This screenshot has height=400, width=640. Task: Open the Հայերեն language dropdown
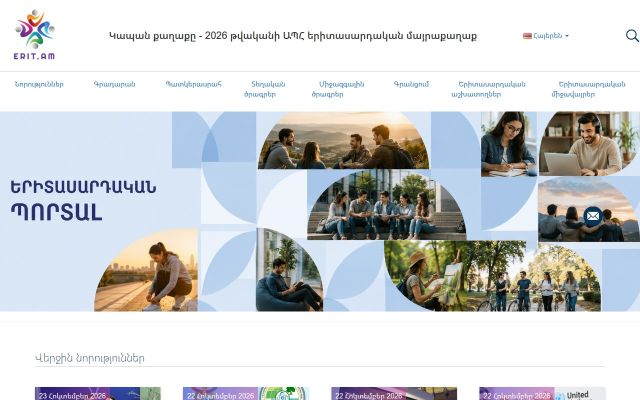[546, 36]
